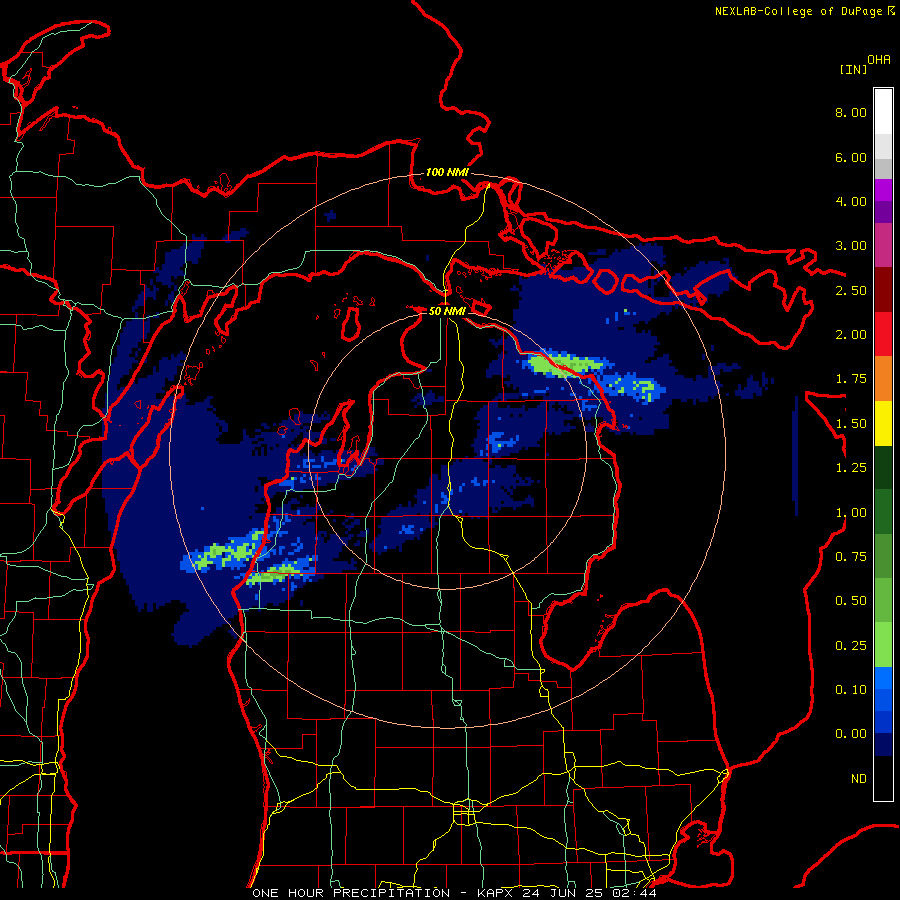
Task: Click the 3.00 legend value
Action: [x=851, y=246]
